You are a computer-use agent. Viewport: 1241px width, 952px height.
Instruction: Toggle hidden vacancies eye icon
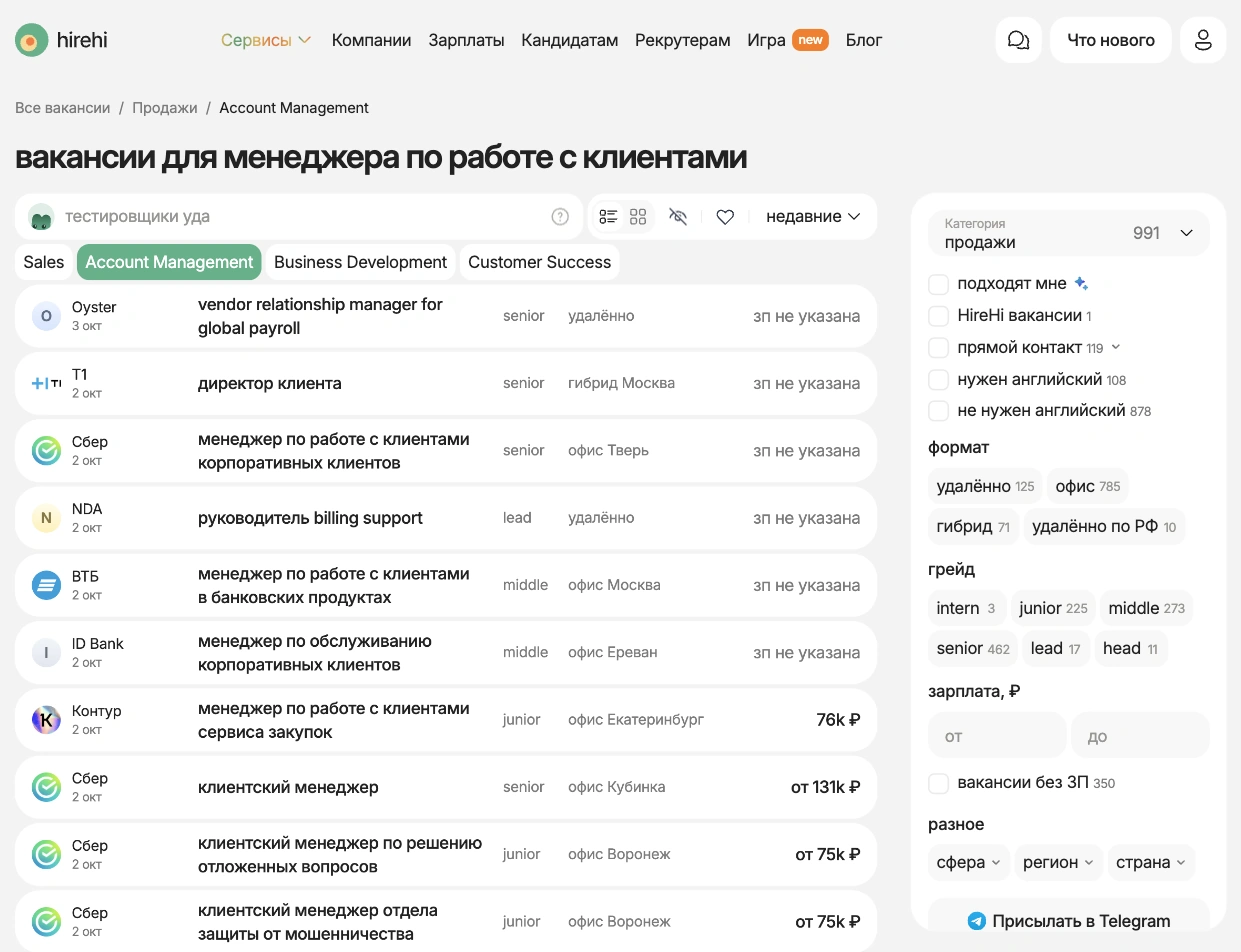(x=678, y=216)
